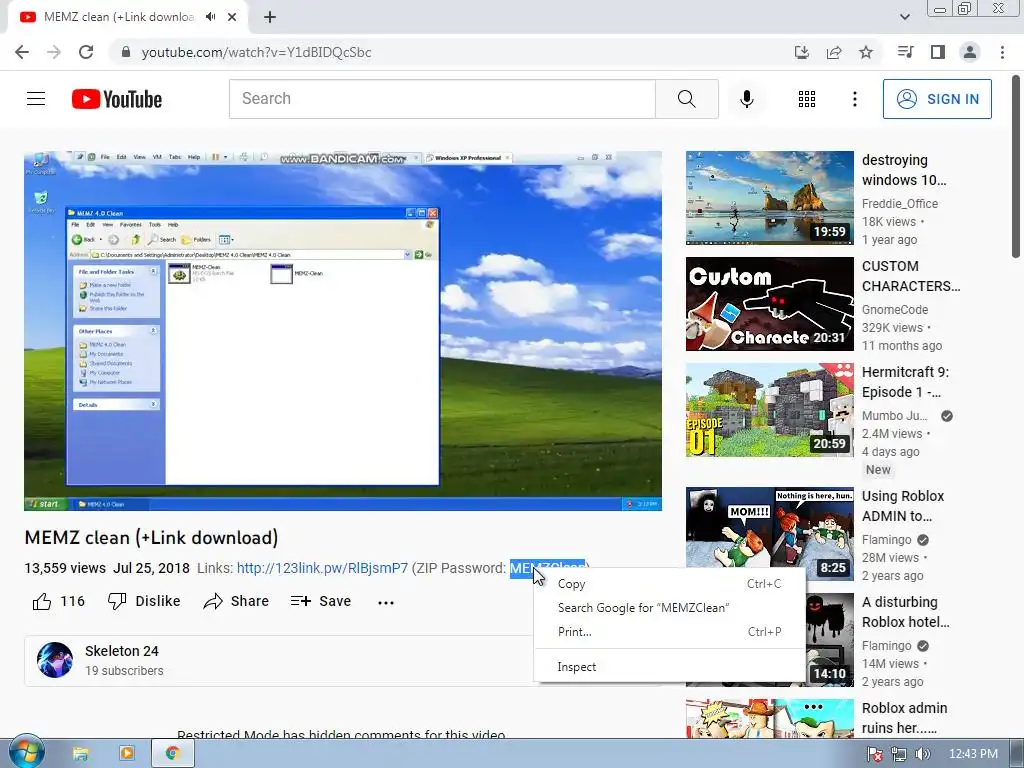Click the magnifier search button
Viewport: 1024px width, 768px height.
[x=686, y=99]
